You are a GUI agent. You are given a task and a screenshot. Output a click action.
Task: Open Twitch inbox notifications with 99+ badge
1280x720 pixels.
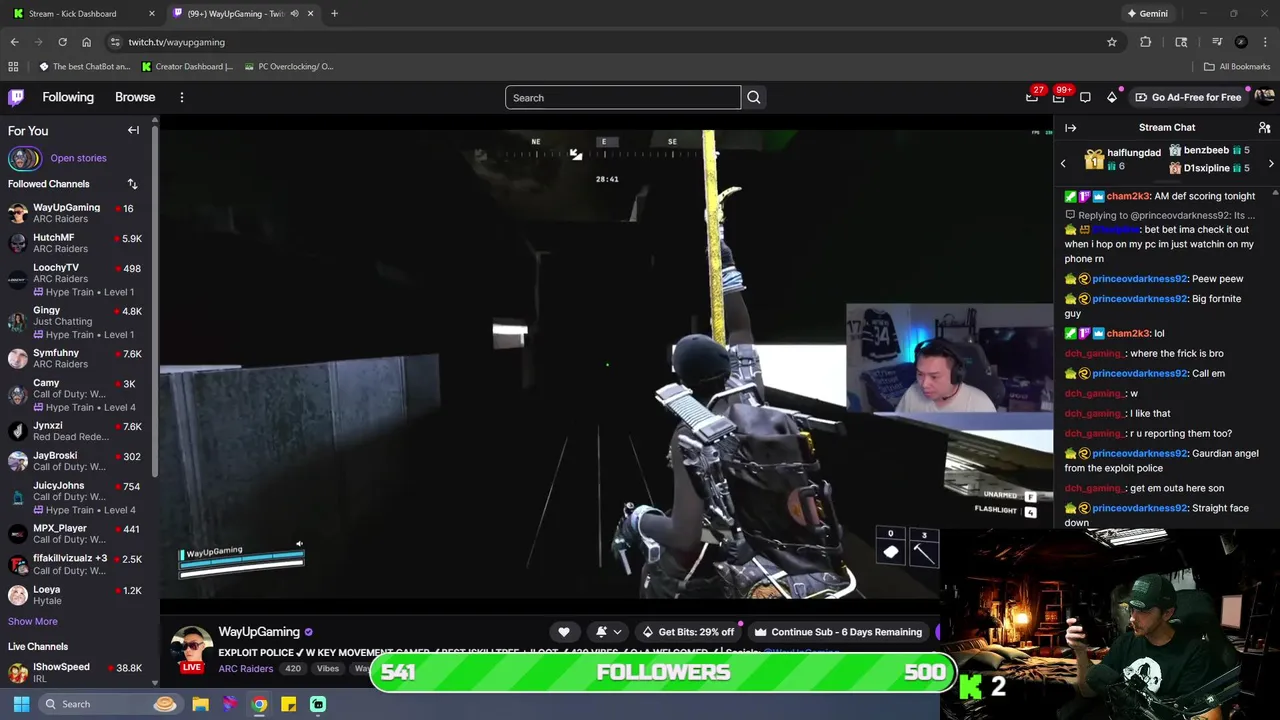click(1059, 97)
